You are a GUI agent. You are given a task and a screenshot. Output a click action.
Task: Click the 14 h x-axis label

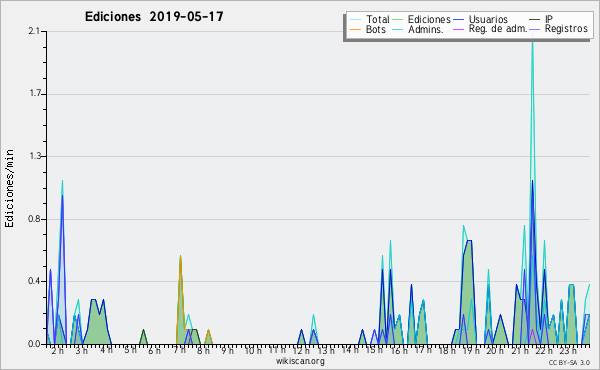pos(350,350)
